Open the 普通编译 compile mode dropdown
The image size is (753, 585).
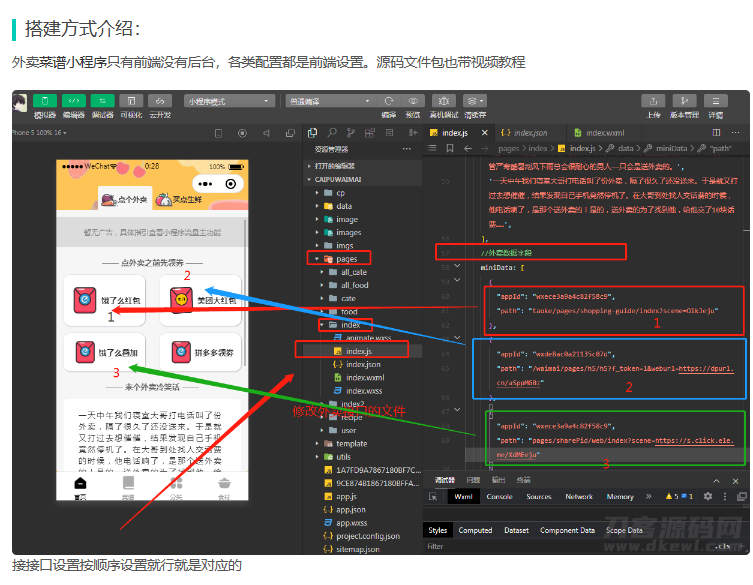click(325, 101)
